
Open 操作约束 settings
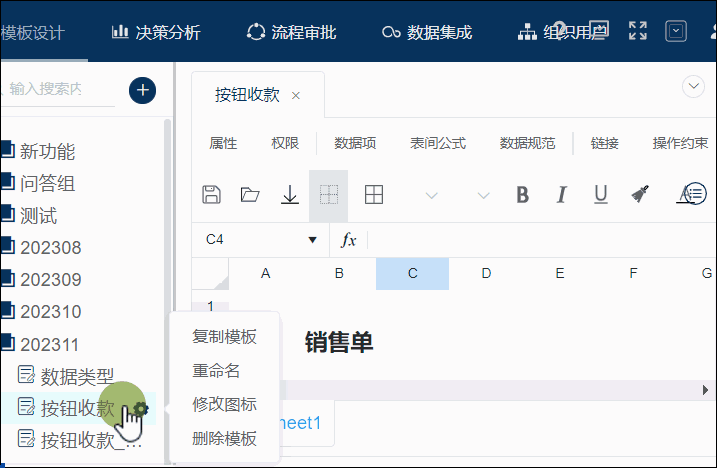(680, 143)
